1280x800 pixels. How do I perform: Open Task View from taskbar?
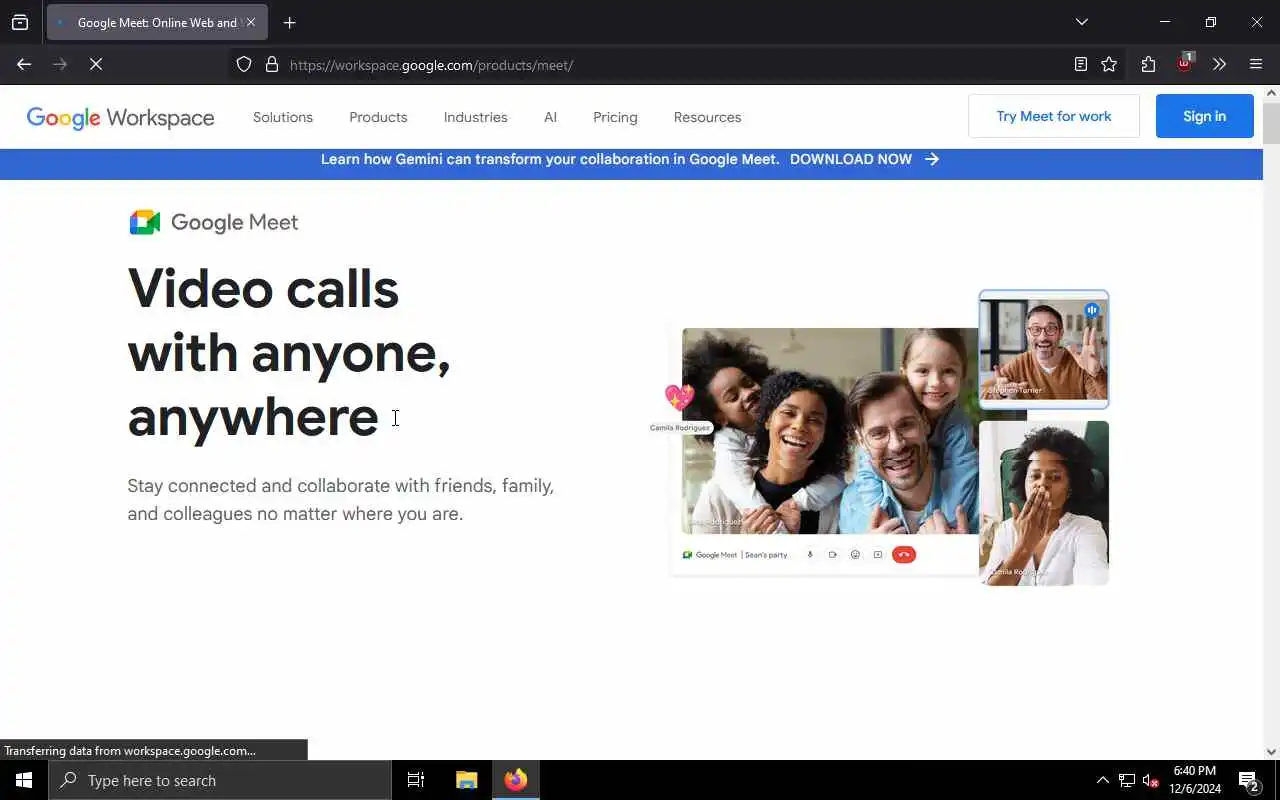(x=416, y=780)
